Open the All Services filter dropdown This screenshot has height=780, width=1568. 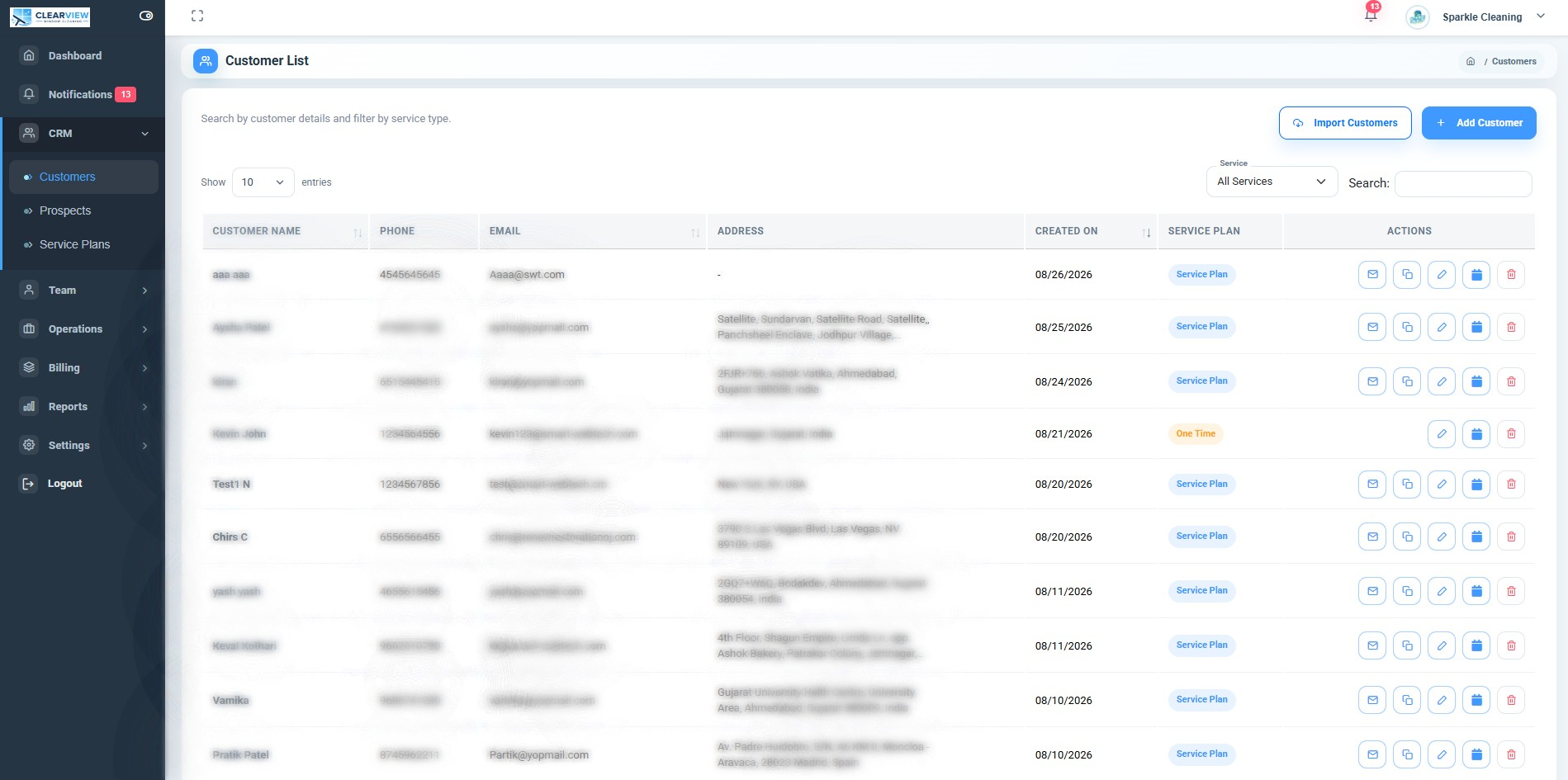tap(1272, 182)
